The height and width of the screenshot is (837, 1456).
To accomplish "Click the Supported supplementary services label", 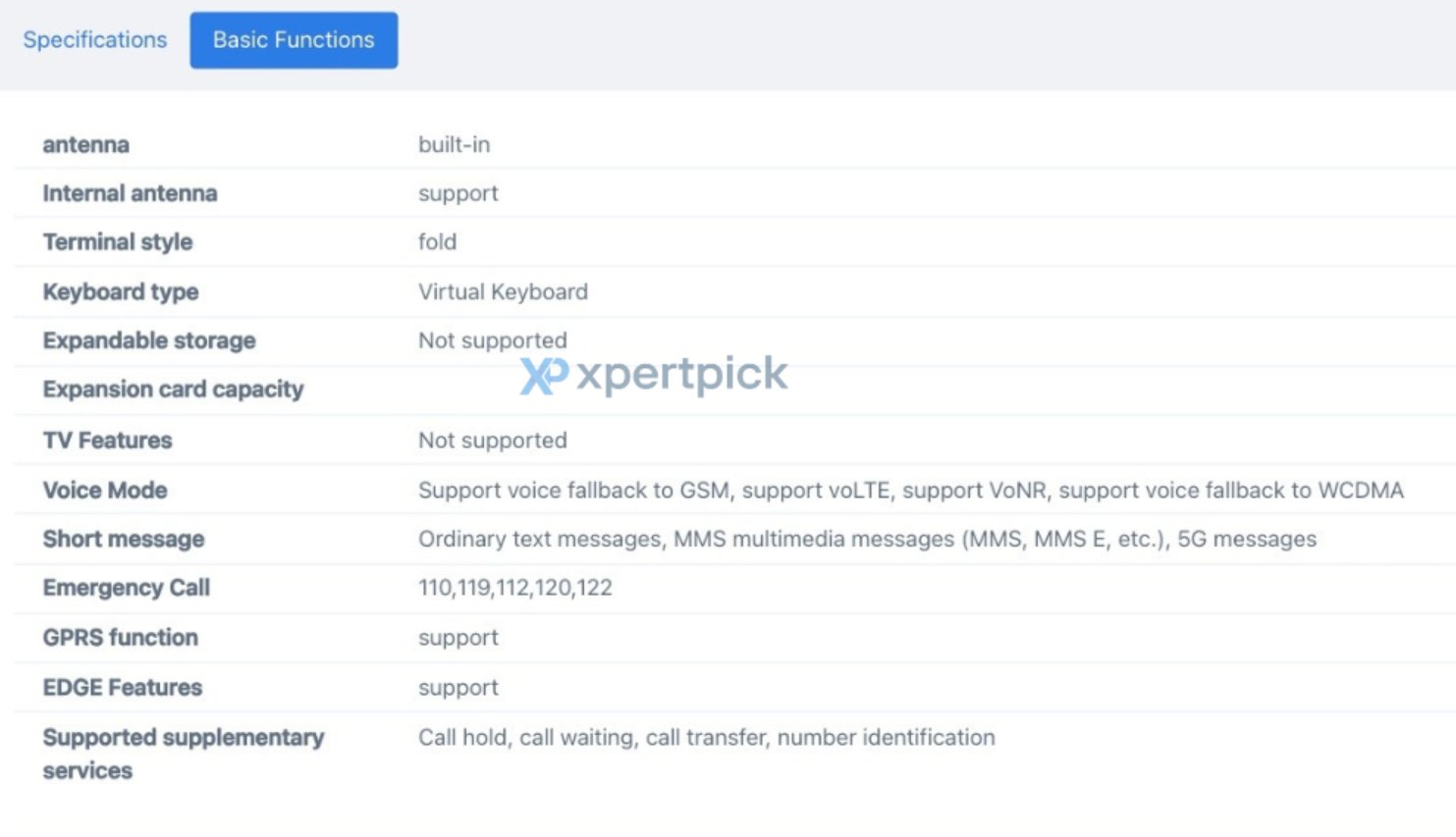I will (x=183, y=754).
